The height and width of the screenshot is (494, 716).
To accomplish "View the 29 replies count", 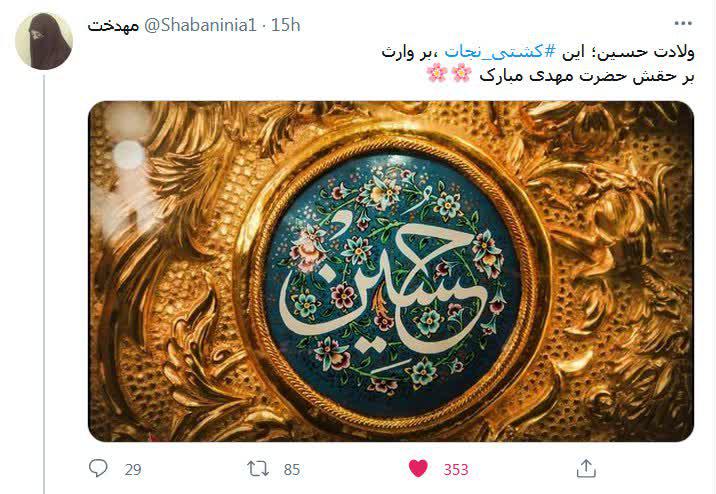I will point(133,469).
